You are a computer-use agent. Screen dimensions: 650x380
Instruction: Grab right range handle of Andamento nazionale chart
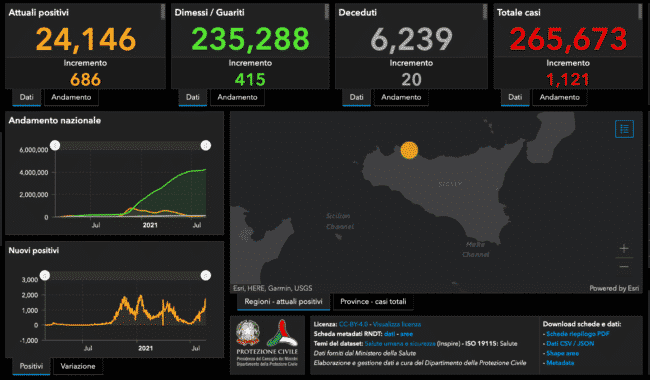[206, 145]
